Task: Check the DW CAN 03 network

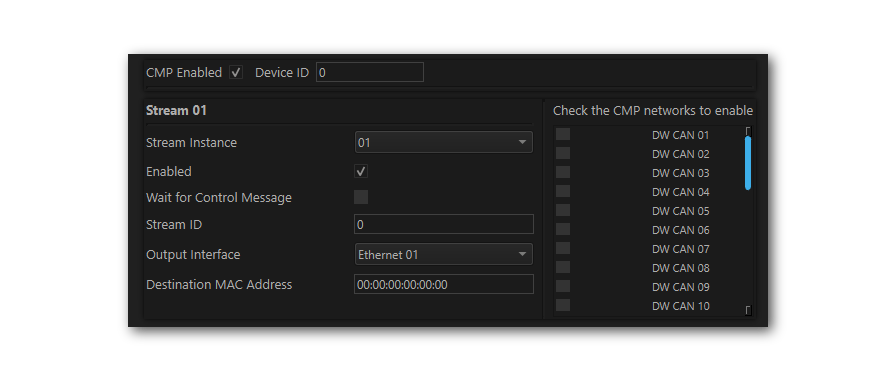Action: (563, 172)
